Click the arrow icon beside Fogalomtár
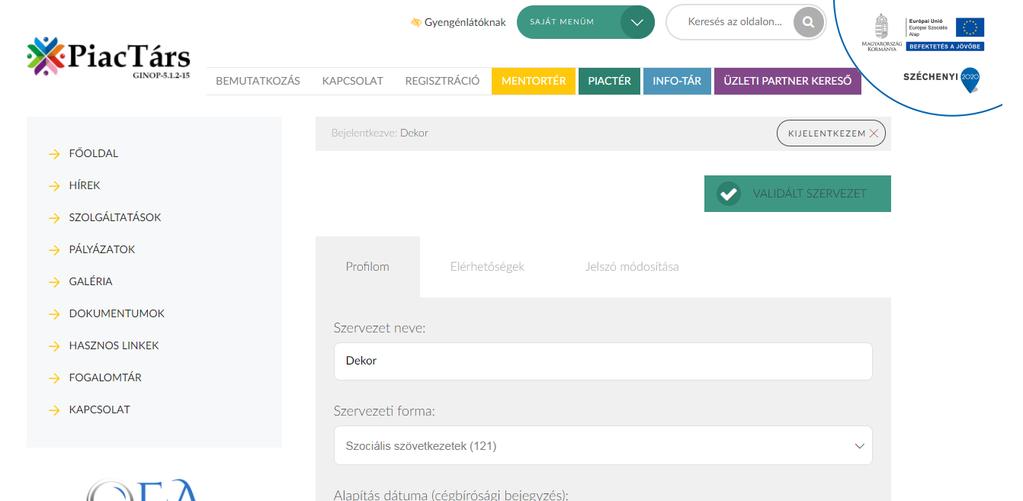This screenshot has width=1023, height=501. click(54, 378)
